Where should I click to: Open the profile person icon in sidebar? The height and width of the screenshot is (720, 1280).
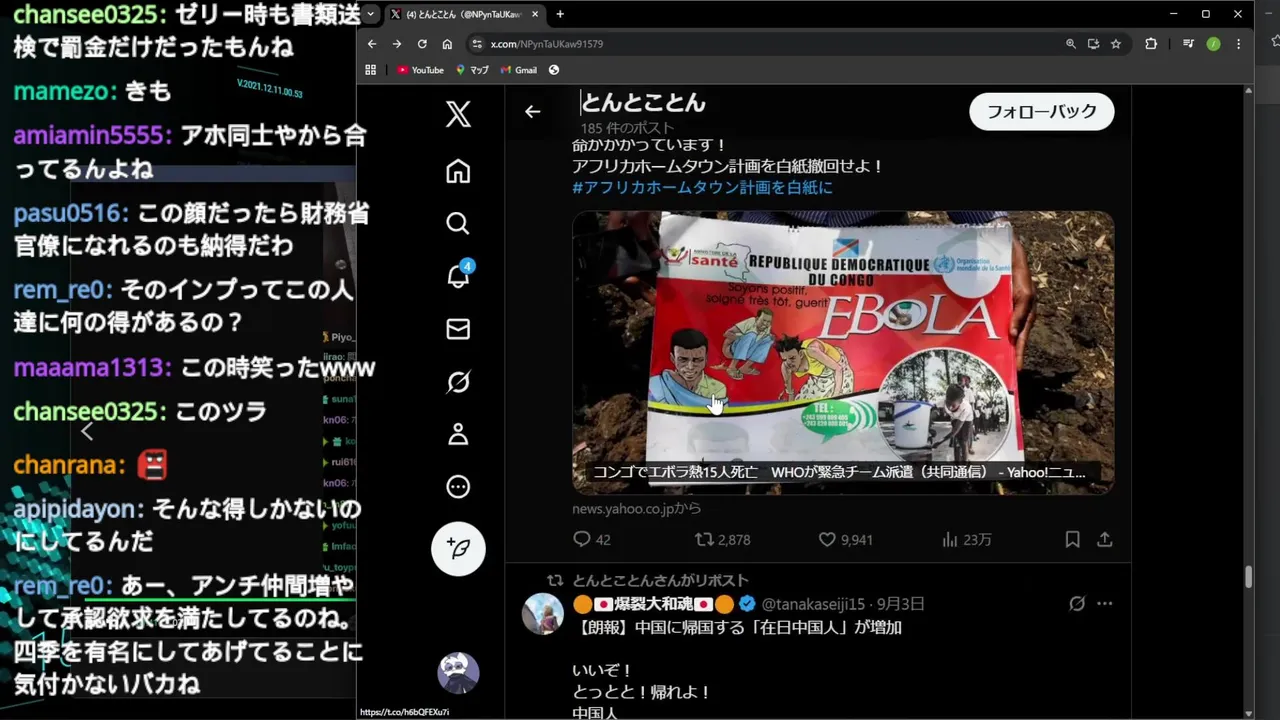coord(458,434)
